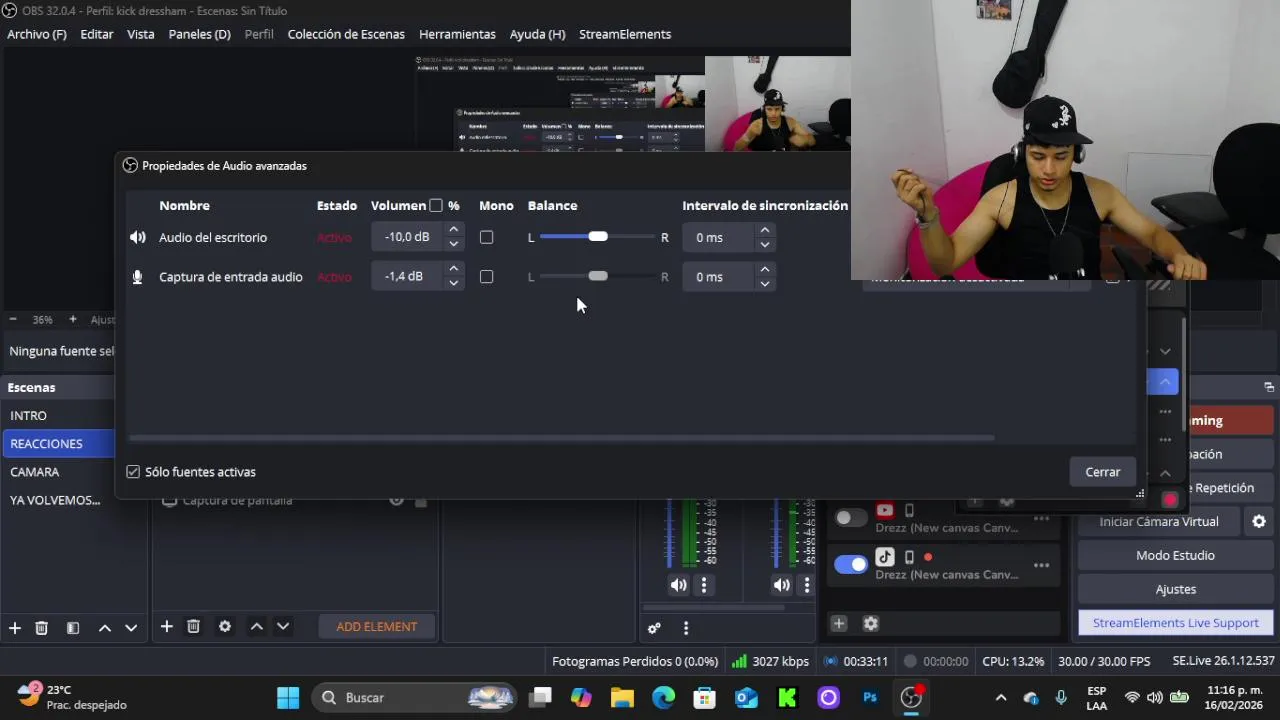Disable the TikTok destination toggle
The height and width of the screenshot is (720, 1280).
click(x=851, y=565)
